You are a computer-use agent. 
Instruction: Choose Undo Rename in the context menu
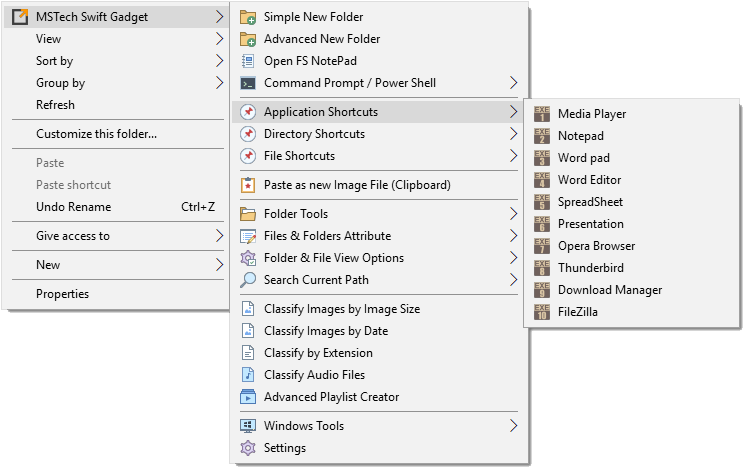tap(73, 207)
